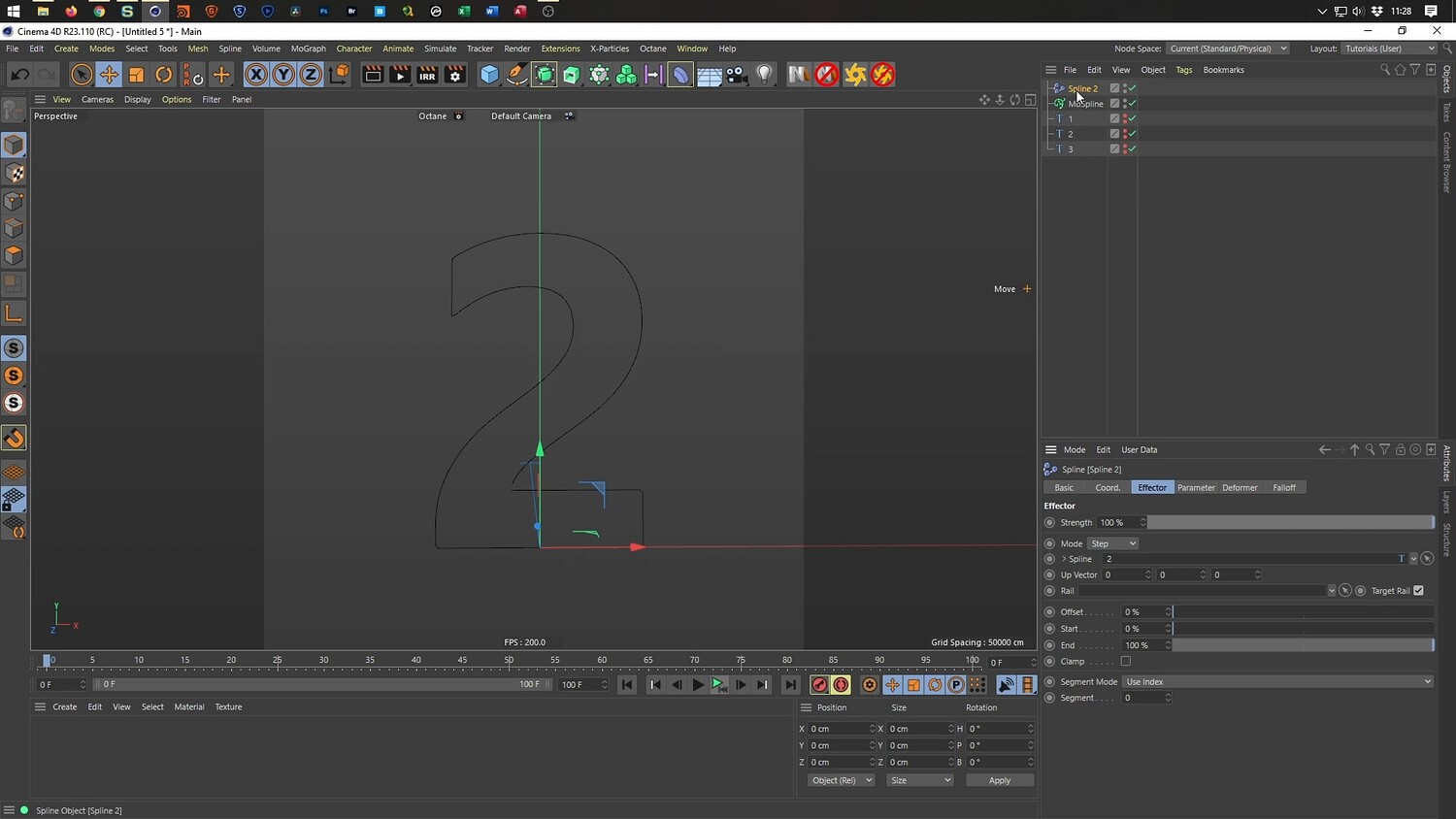Click the Spline Pen tool icon
1456x819 pixels.
click(x=517, y=75)
